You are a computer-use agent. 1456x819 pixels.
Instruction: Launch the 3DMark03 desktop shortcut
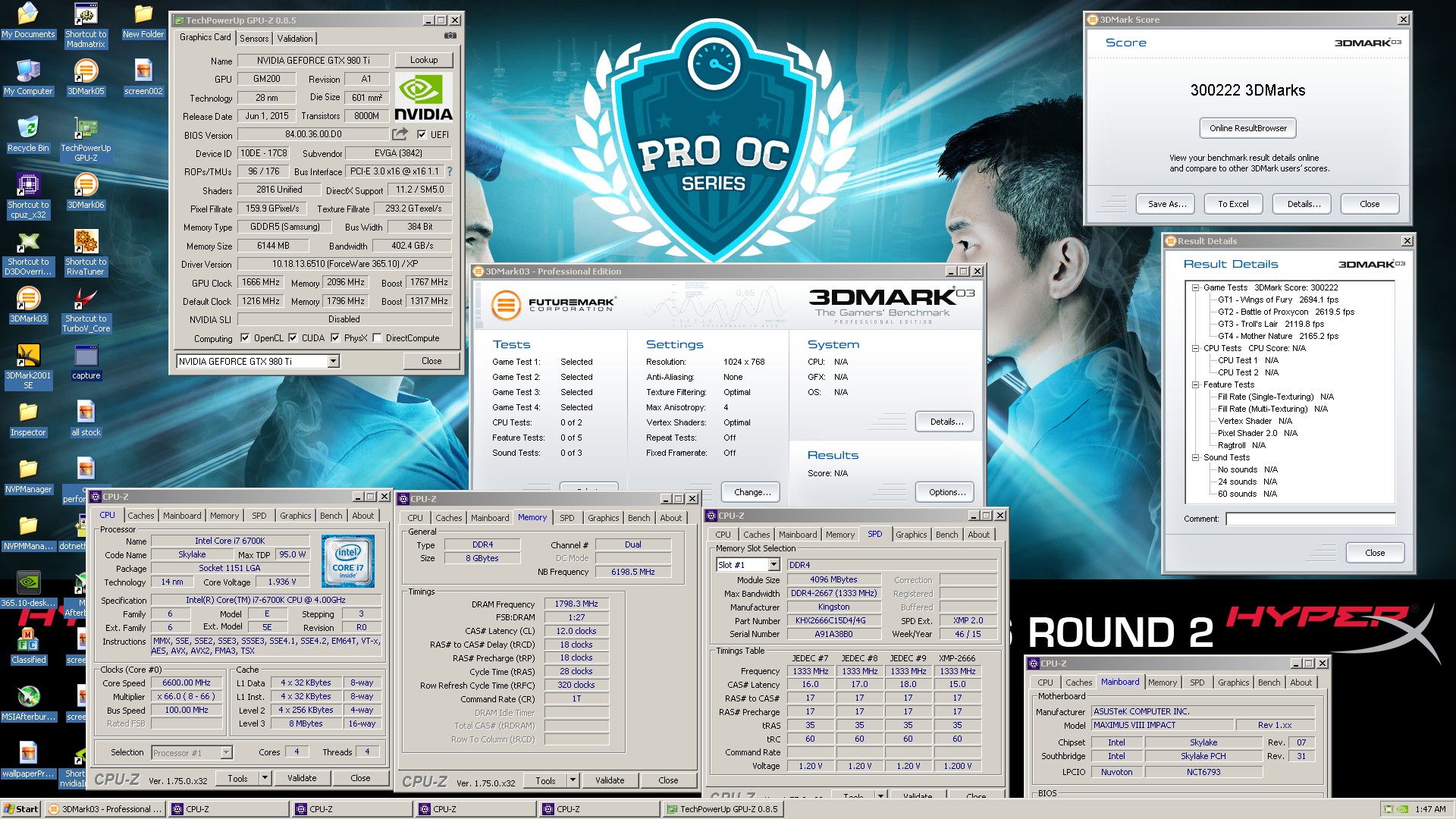point(28,305)
